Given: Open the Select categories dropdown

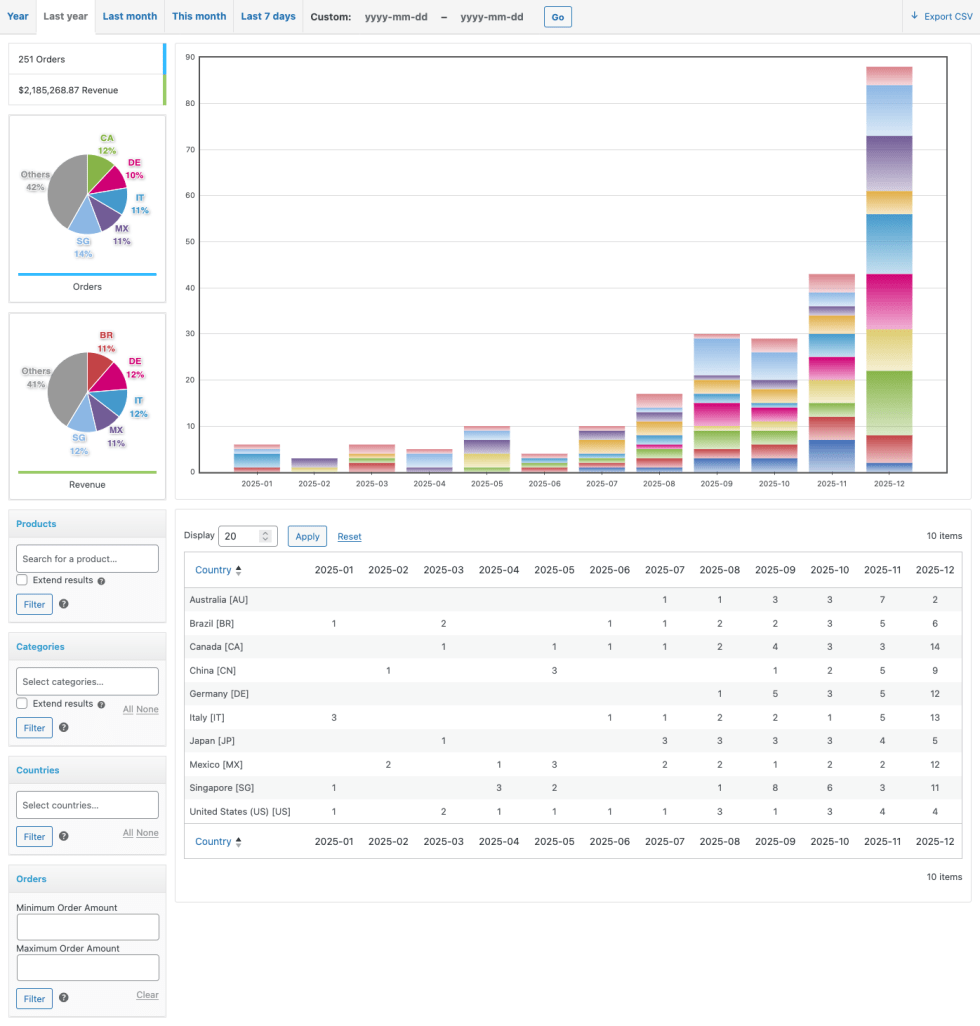Looking at the screenshot, I should [x=87, y=681].
